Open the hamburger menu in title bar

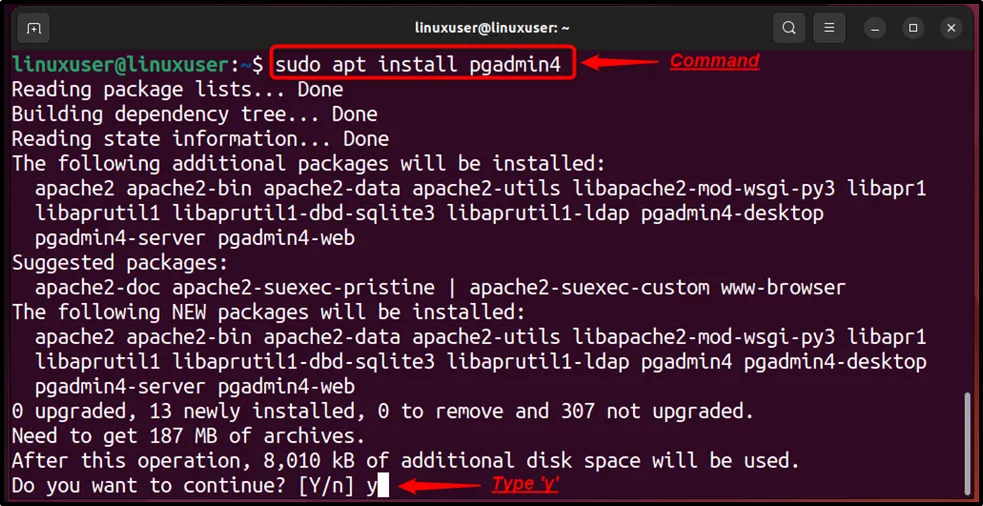point(828,28)
